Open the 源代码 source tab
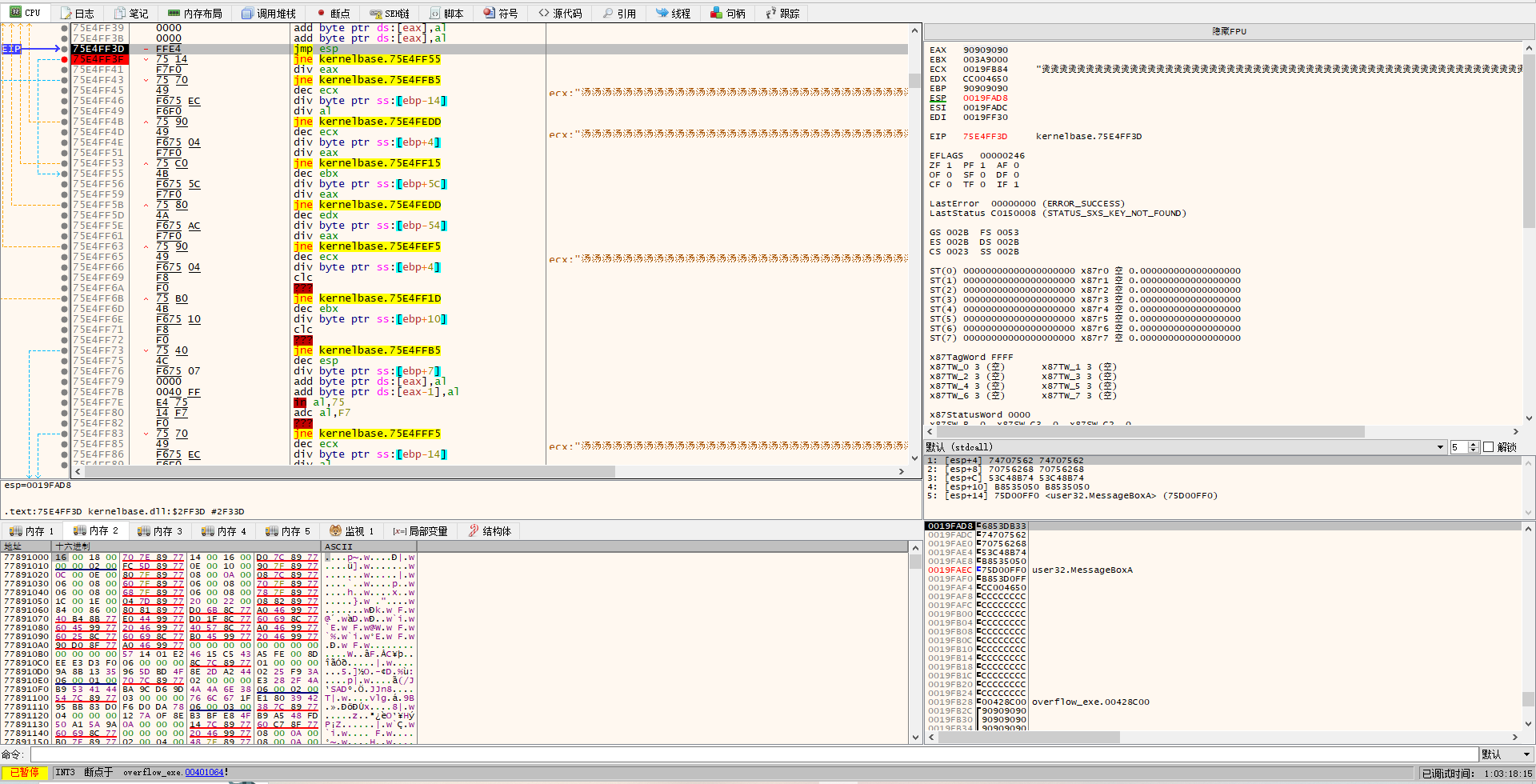The width and height of the screenshot is (1536, 784). (x=560, y=14)
